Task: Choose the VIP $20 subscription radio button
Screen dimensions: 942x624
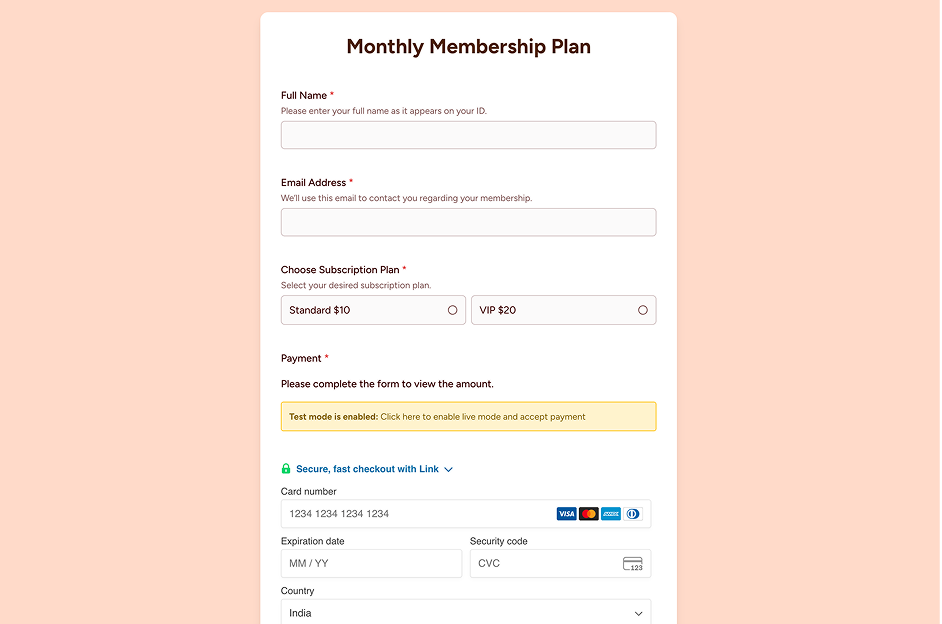Action: (642, 310)
